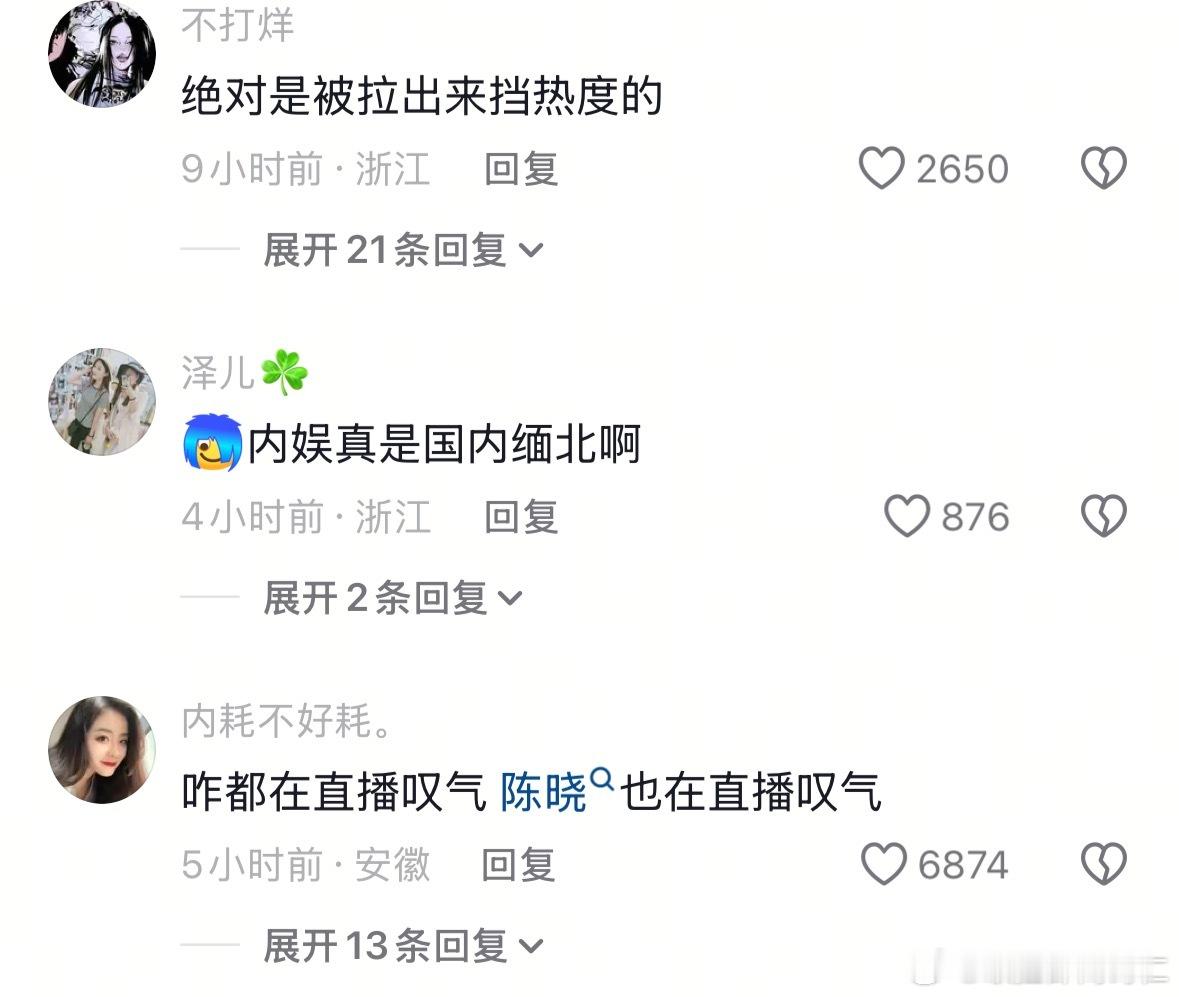Reply to the 4小时前 浙江 comment
1179x997 pixels.
[x=521, y=517]
